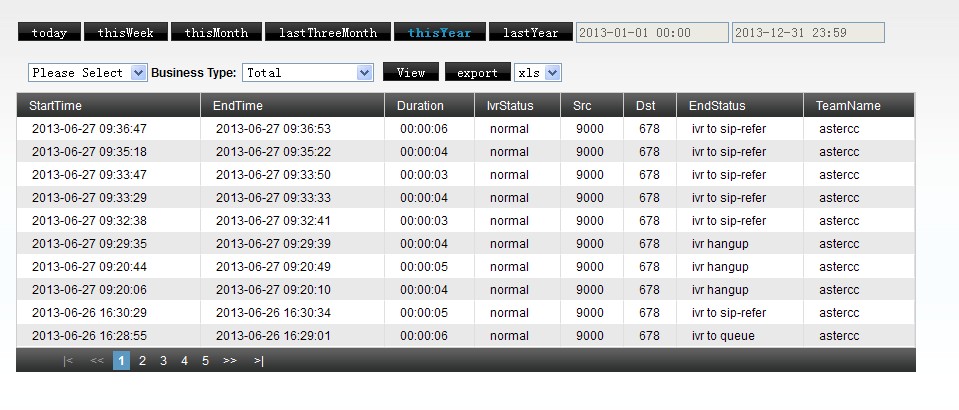Viewport: 959px width, 410px height.
Task: Open page 5 of results
Action: pos(205,361)
